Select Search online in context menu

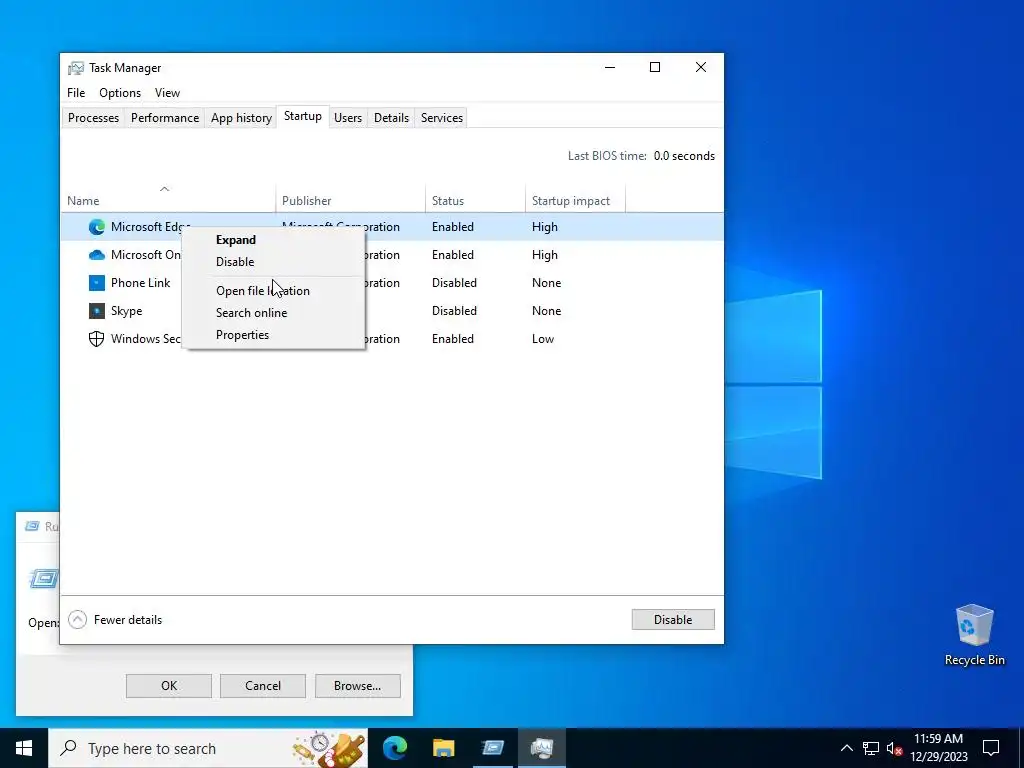[251, 313]
